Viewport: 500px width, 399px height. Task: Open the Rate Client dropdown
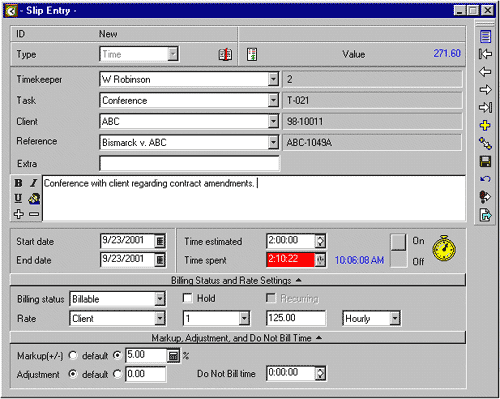[160, 318]
